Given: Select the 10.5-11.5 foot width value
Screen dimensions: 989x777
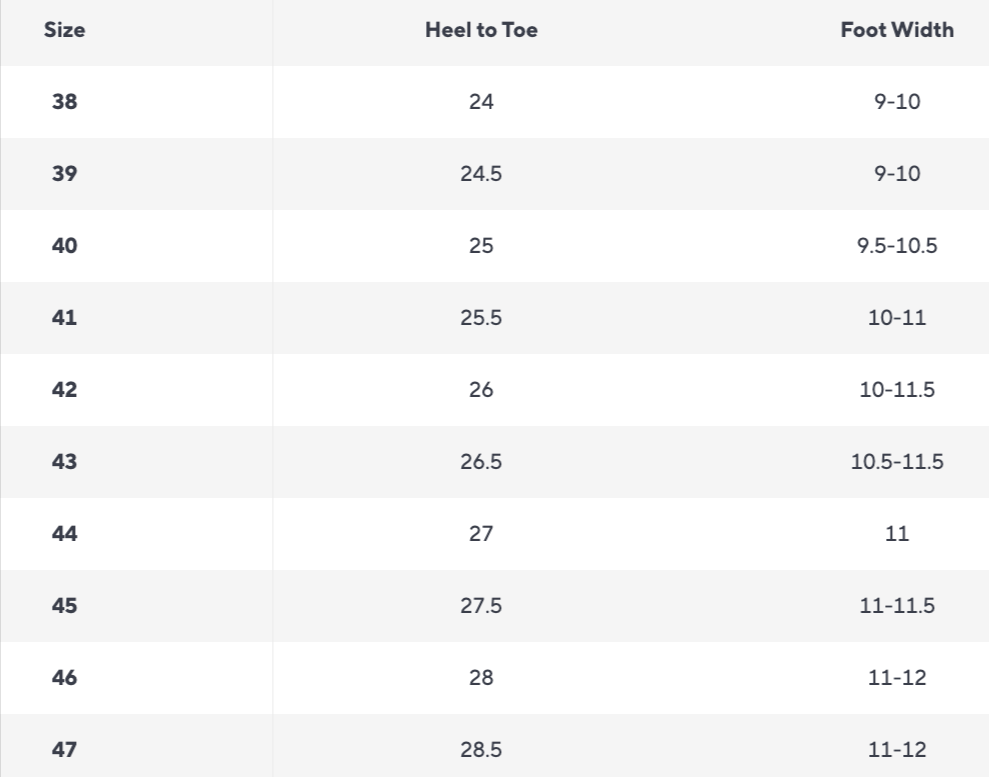Looking at the screenshot, I should point(897,462).
